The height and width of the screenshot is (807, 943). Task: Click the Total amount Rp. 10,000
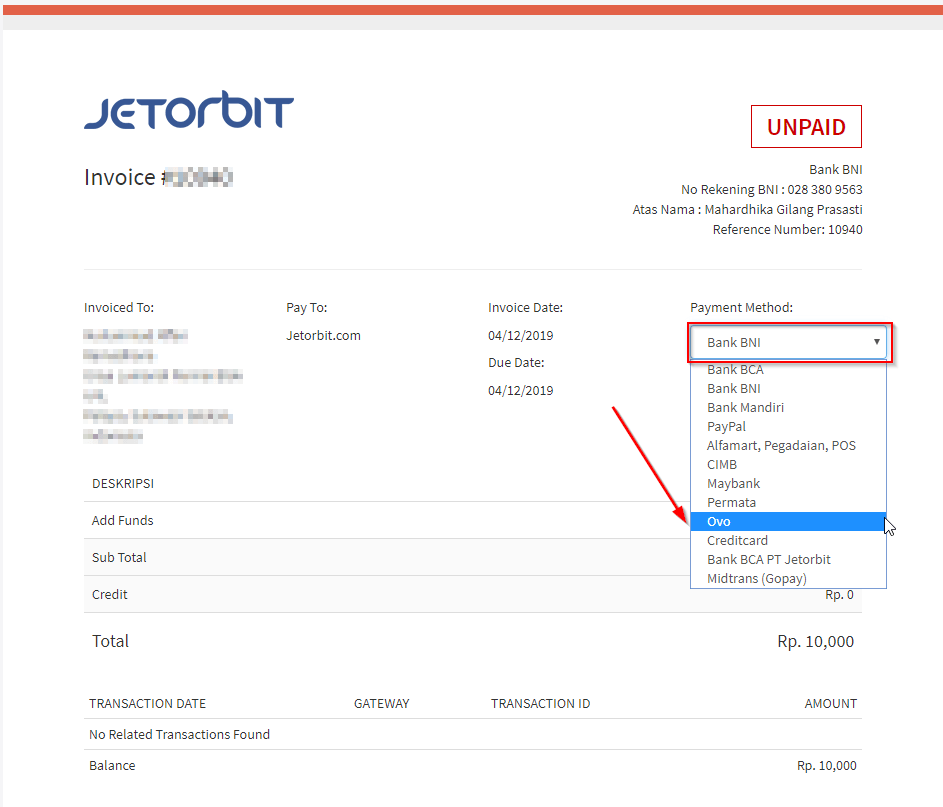816,642
